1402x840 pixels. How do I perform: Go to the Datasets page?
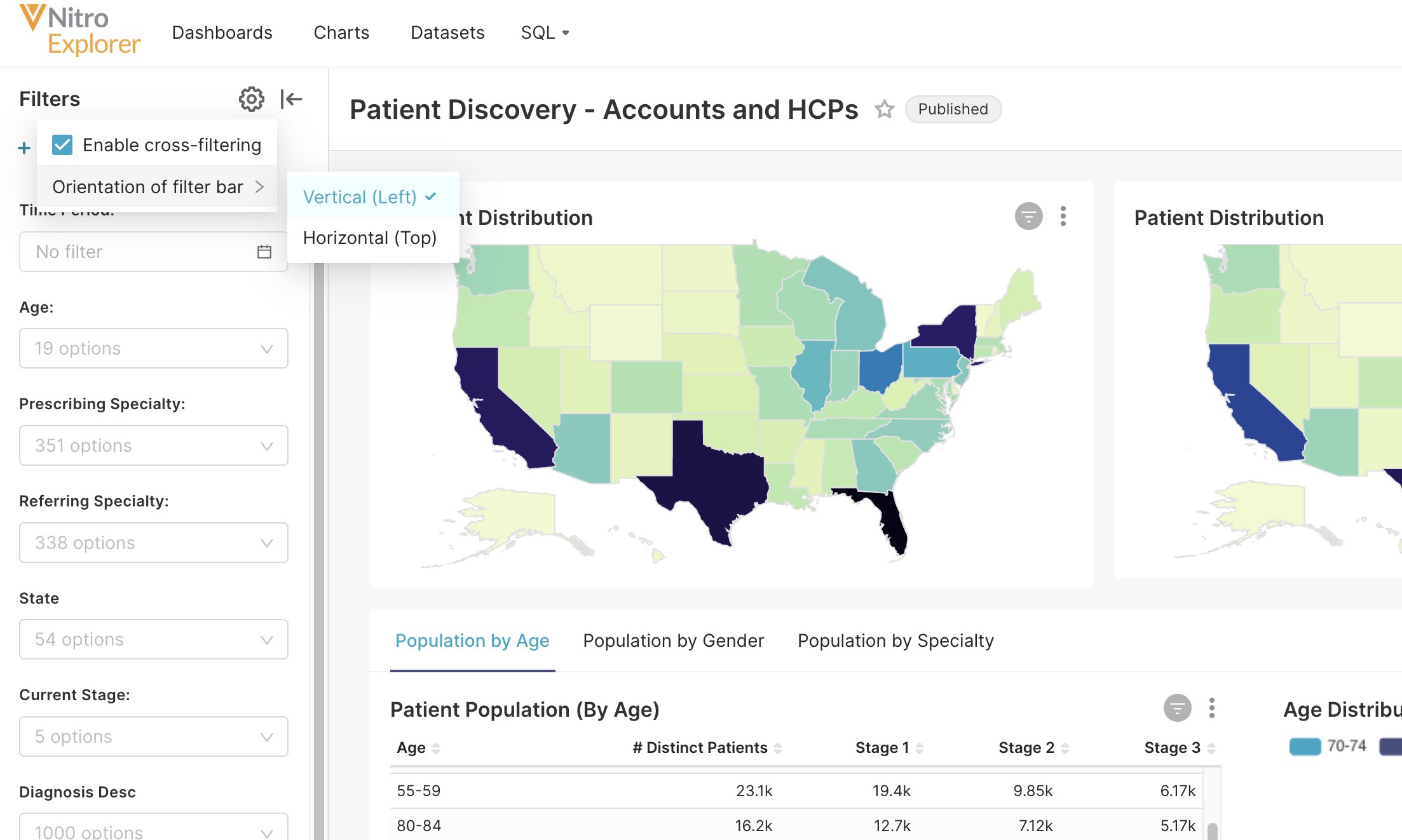(447, 32)
